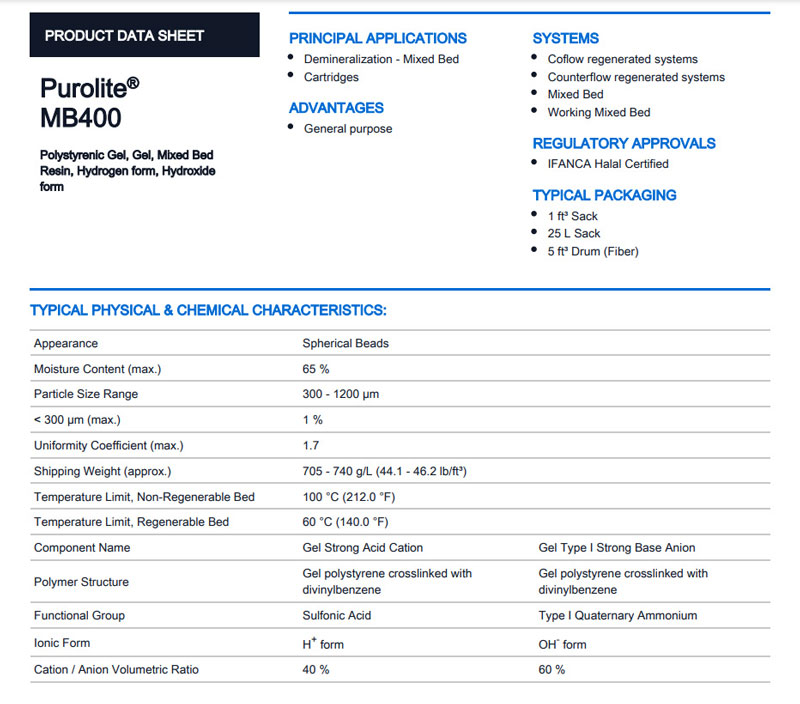The height and width of the screenshot is (704, 800).
Task: Select the Purolite MB400 product title
Action: 90,103
